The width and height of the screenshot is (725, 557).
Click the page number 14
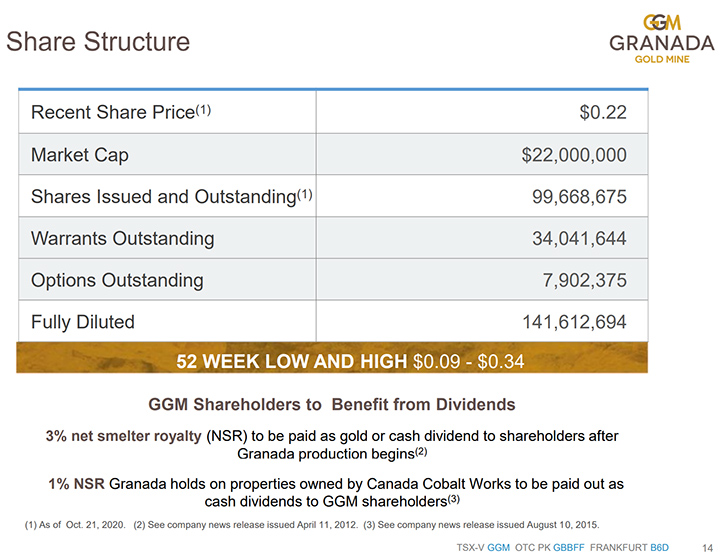pyautogui.click(x=707, y=548)
